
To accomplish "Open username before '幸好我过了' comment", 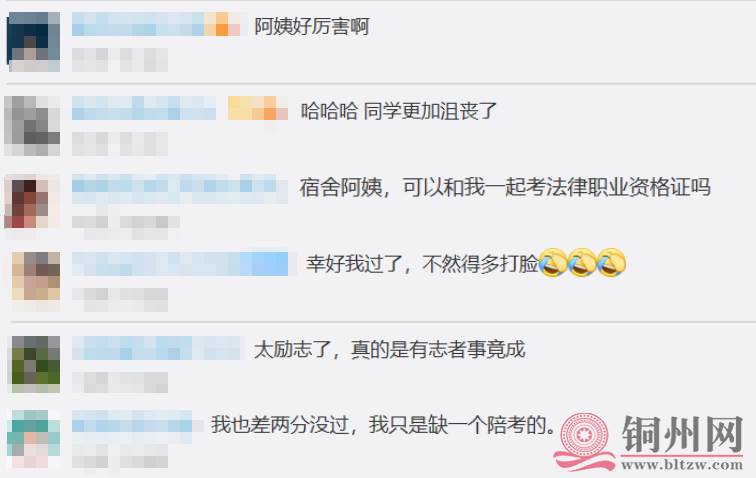I will [x=180, y=264].
